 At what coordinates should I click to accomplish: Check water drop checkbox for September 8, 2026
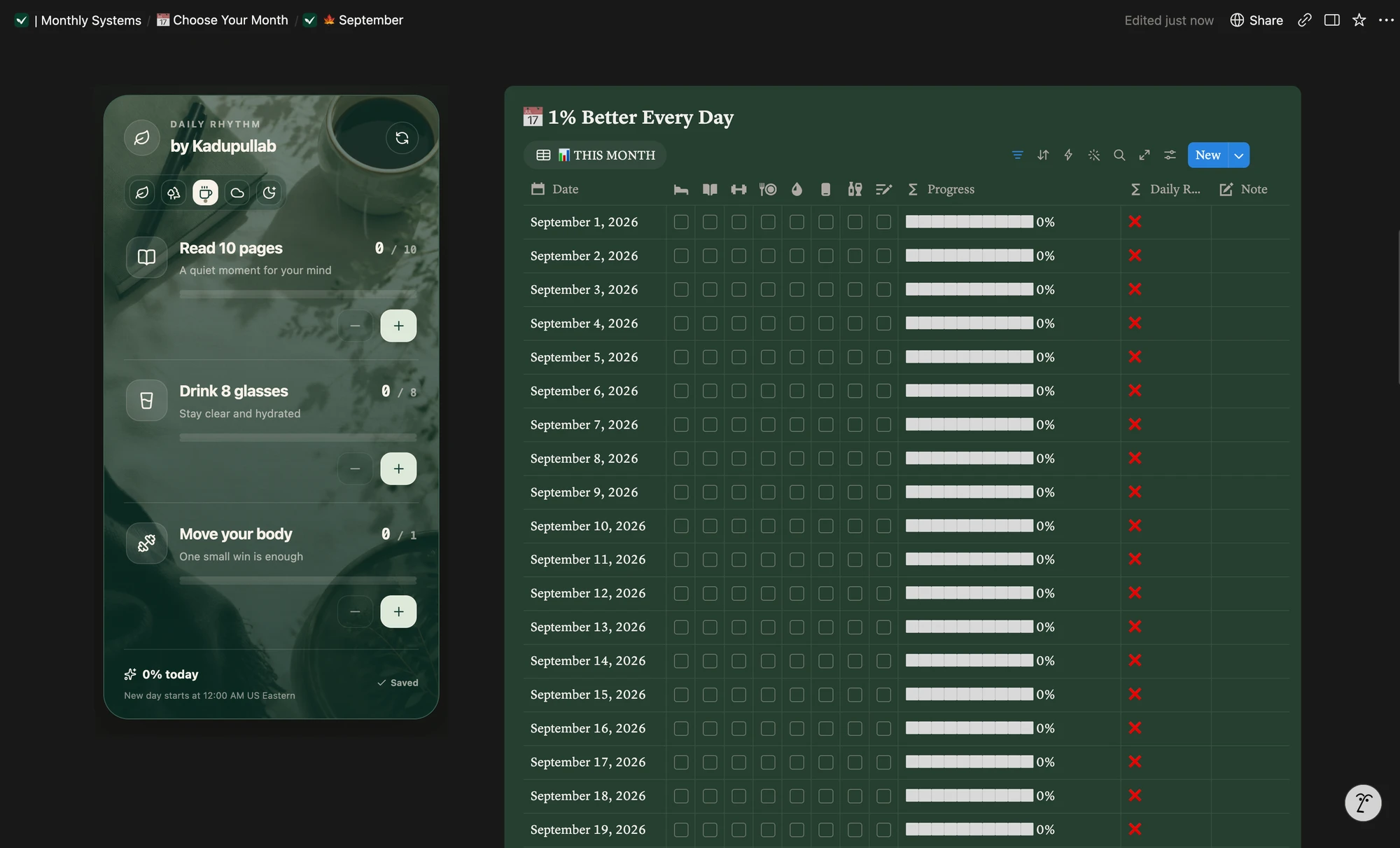[797, 459]
